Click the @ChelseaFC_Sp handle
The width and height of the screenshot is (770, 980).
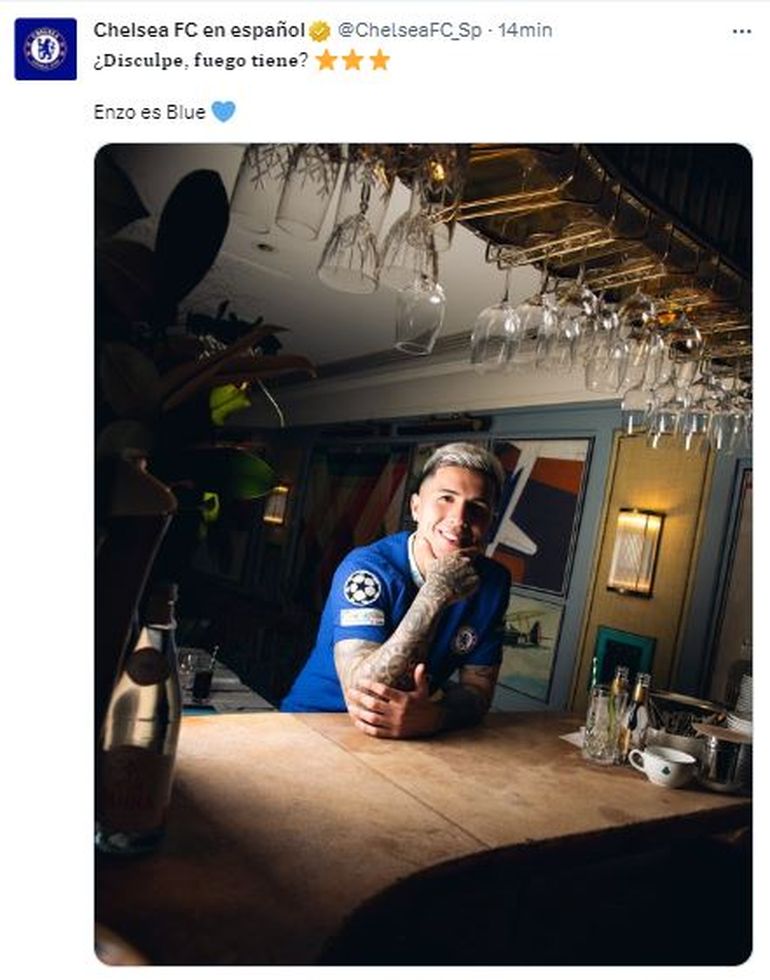coord(410,30)
